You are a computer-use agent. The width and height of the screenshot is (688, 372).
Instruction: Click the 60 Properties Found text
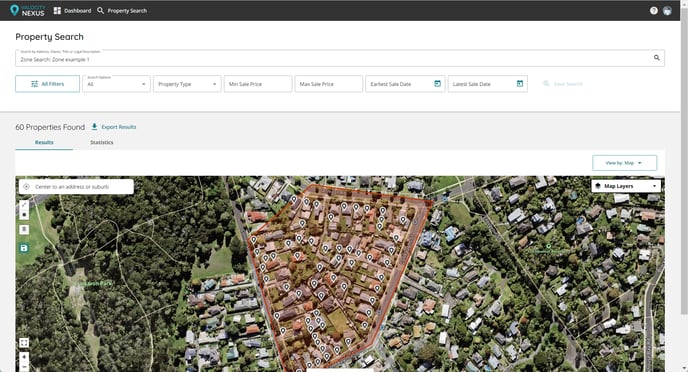[50, 127]
